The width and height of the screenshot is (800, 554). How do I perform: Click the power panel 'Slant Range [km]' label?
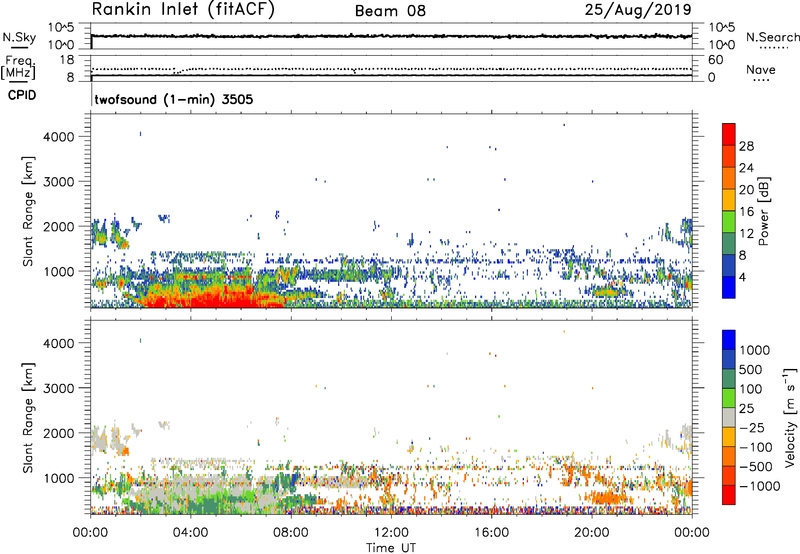(x=28, y=211)
